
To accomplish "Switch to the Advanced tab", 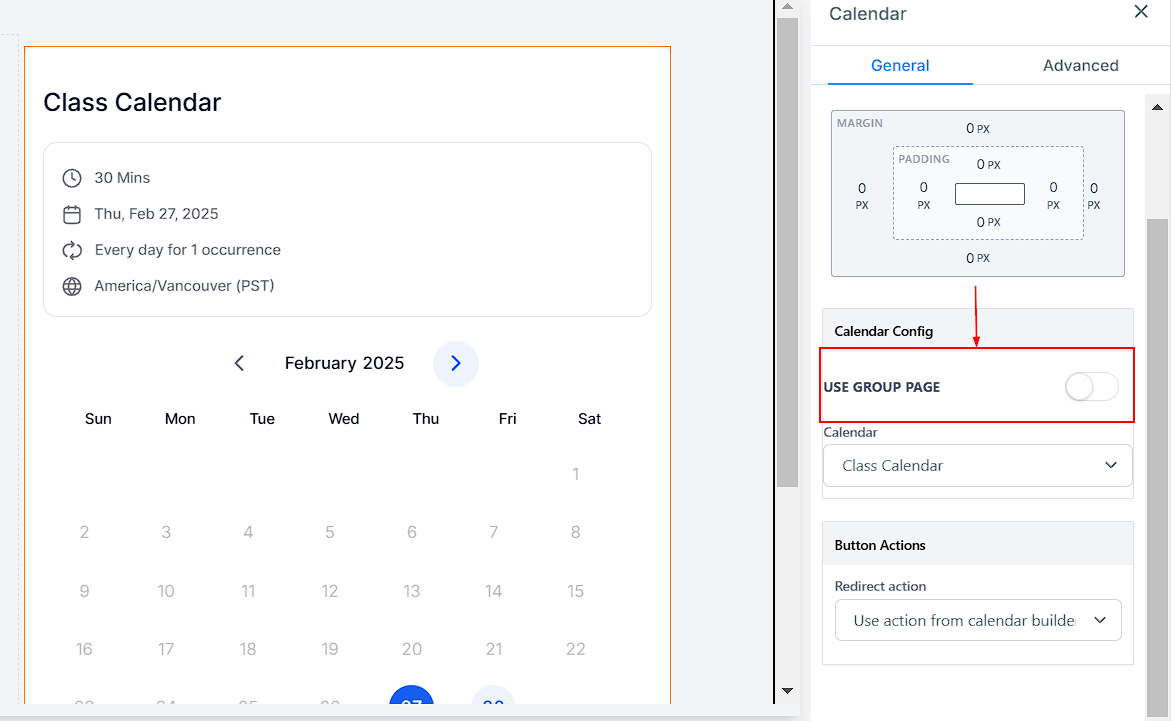I will (1080, 66).
